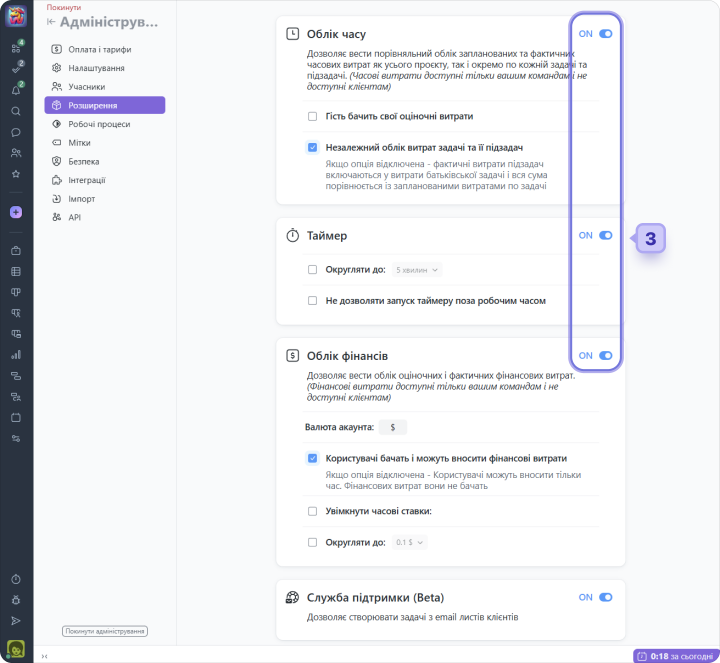Screen dimensions: 720x663
Task: Click the red Покинути link
Action: [64, 7]
